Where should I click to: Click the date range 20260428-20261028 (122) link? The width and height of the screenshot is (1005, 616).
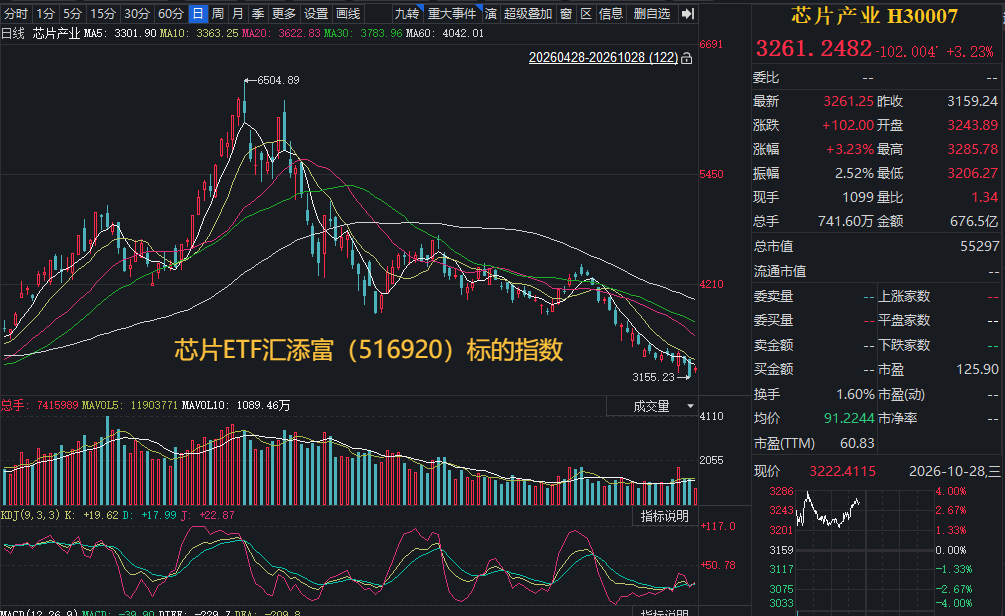603,58
